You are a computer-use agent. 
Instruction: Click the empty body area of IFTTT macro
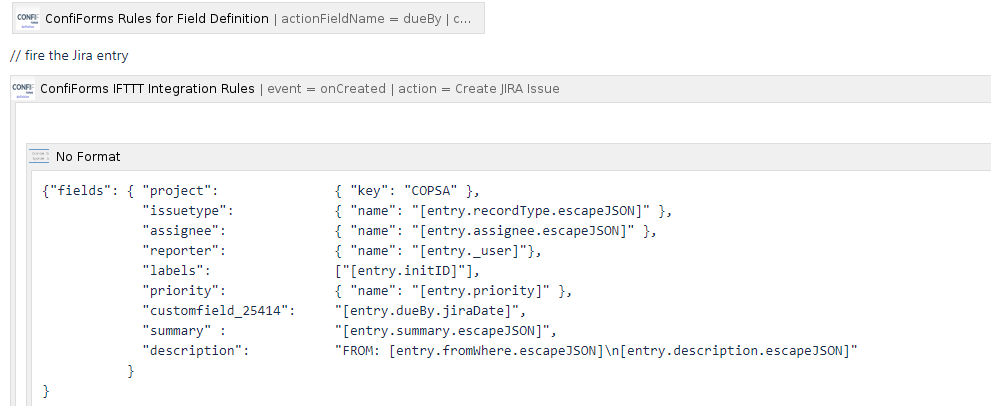[502, 123]
